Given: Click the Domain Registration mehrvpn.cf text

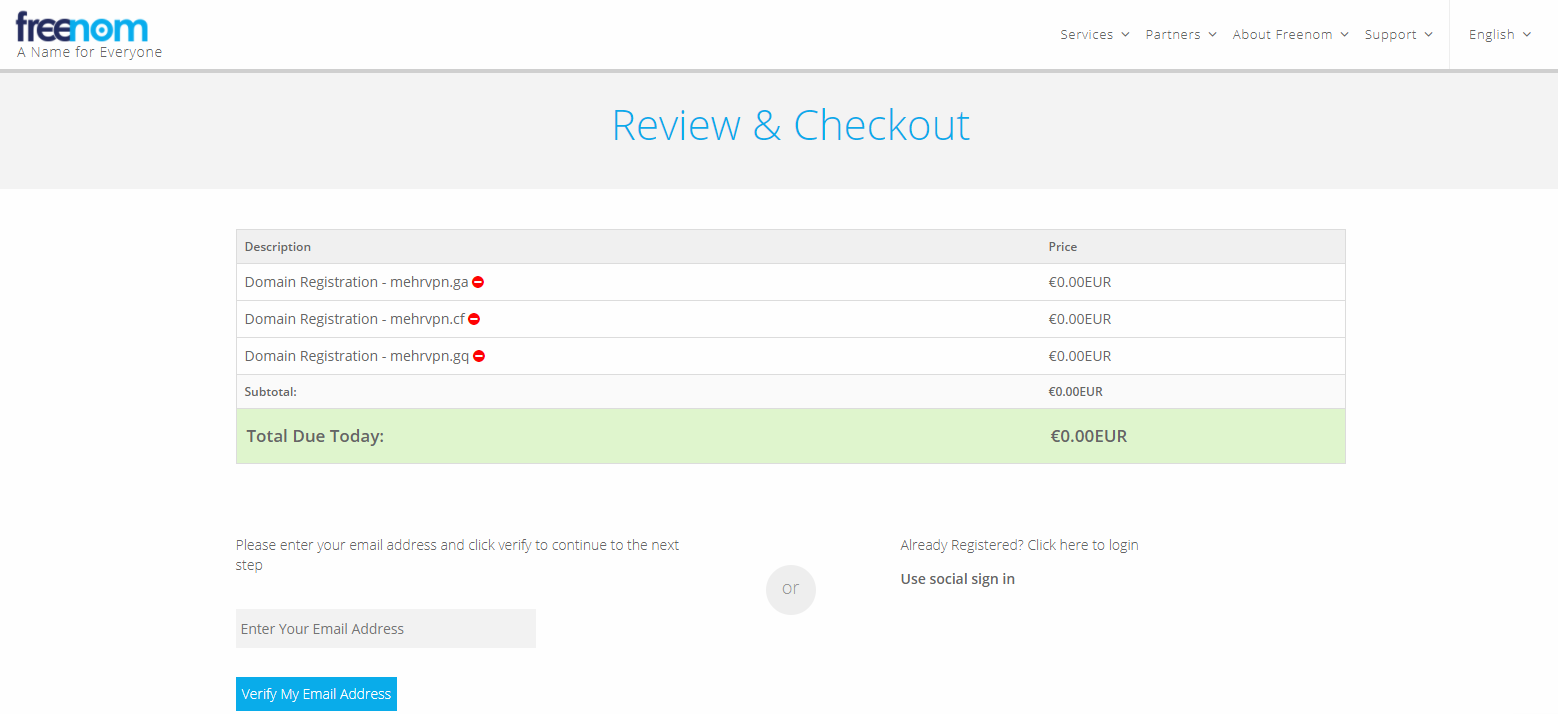Looking at the screenshot, I should tap(354, 319).
